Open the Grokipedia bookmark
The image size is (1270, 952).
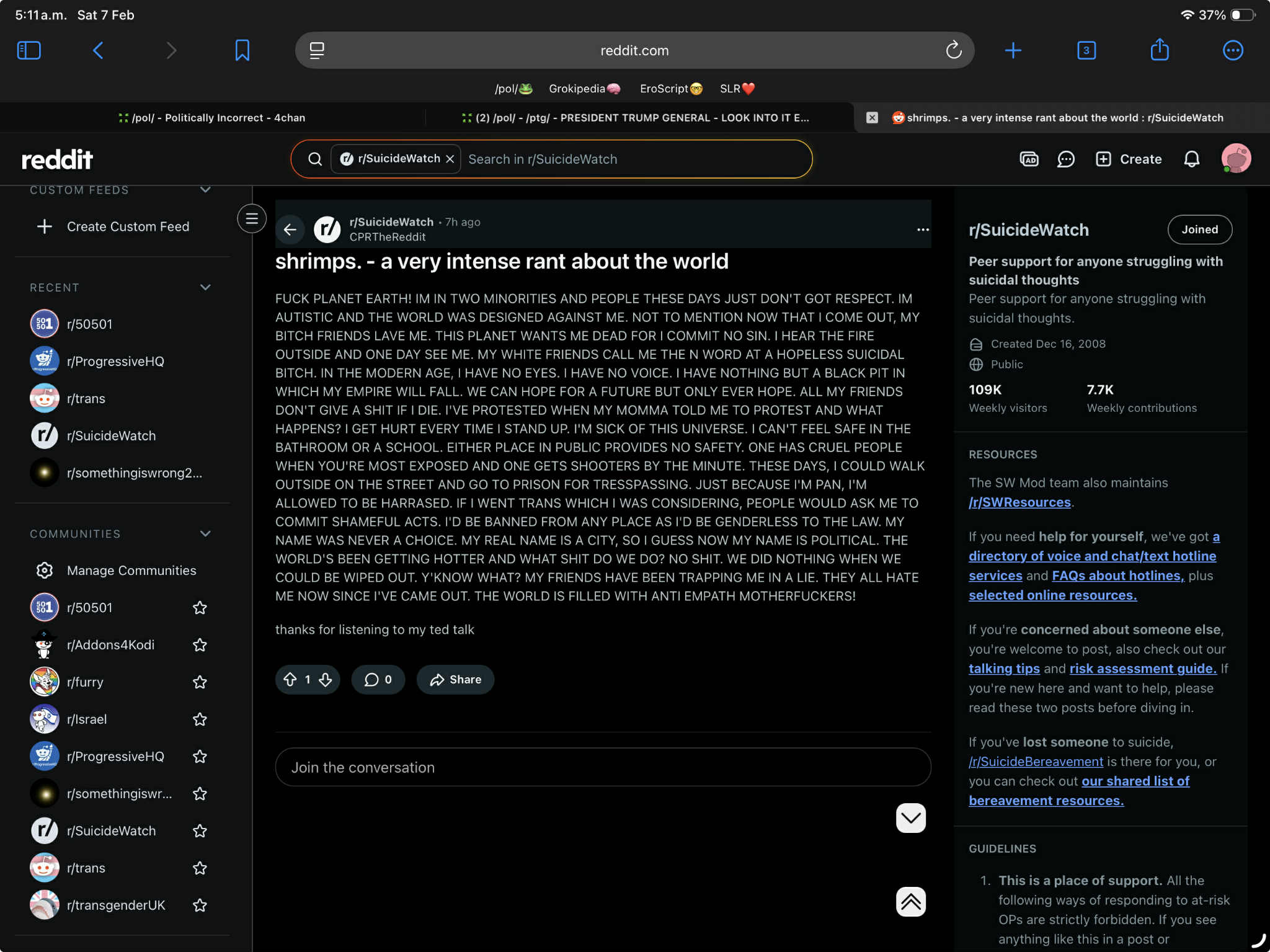click(584, 89)
